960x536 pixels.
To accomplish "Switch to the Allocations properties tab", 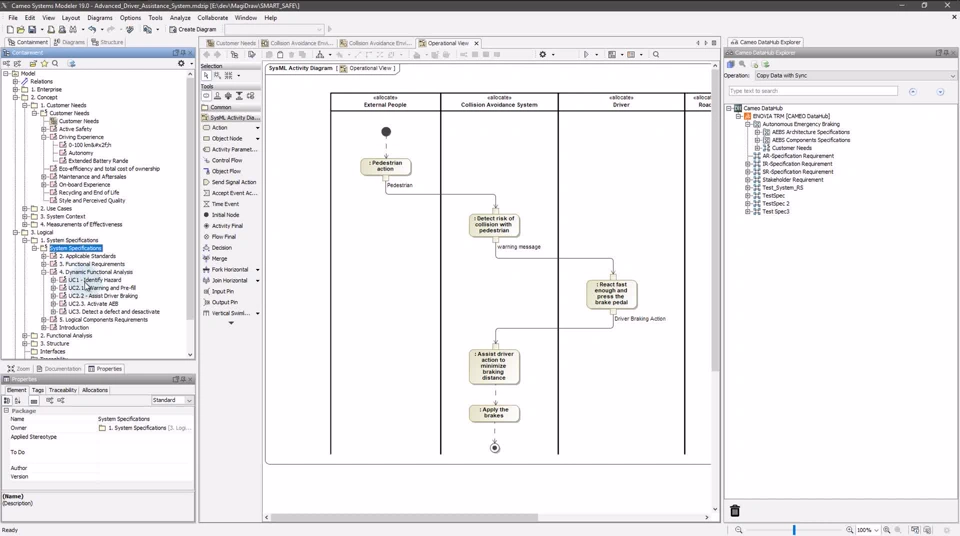I will tap(94, 390).
